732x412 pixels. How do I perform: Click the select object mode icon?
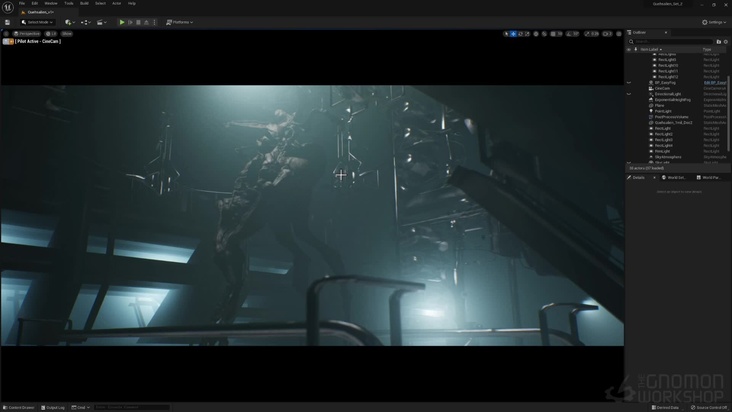point(507,34)
